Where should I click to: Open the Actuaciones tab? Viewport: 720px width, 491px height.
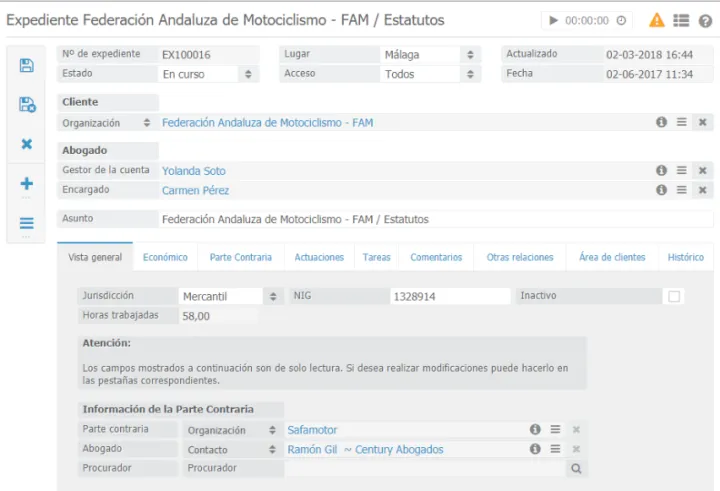[x=319, y=257]
